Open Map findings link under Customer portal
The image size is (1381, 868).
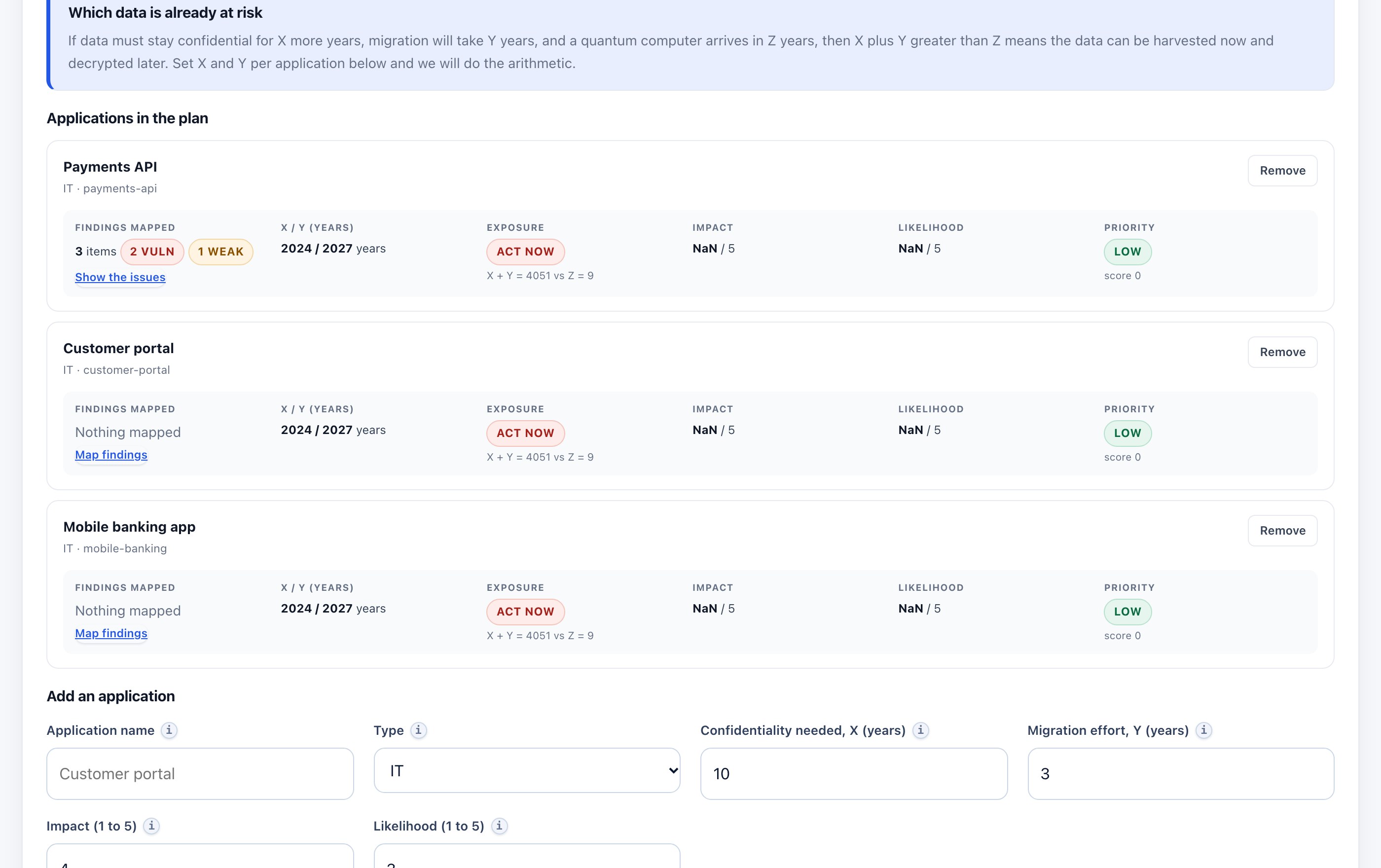tap(111, 455)
